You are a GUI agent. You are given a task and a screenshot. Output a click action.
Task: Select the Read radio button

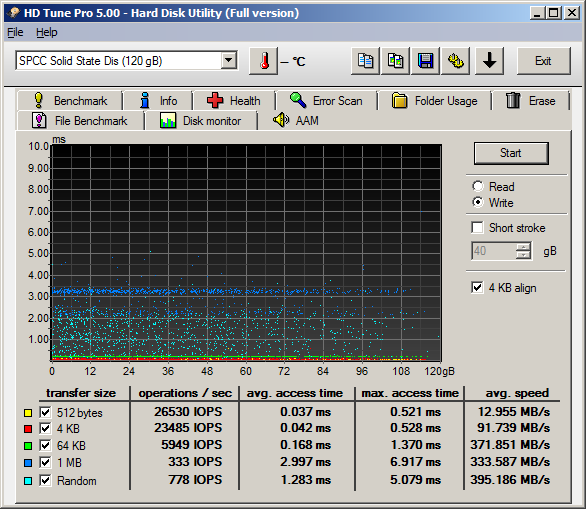coord(478,186)
